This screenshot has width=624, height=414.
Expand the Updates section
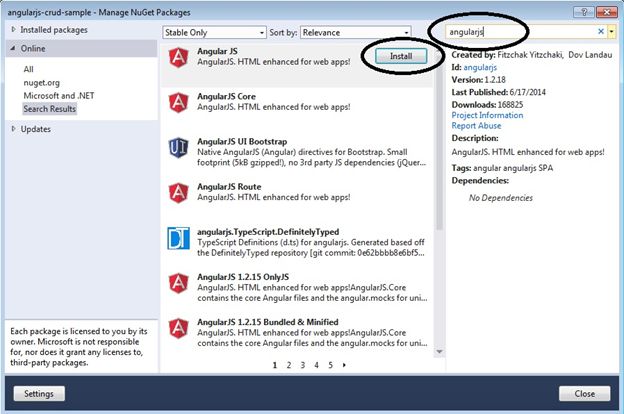[x=14, y=129]
